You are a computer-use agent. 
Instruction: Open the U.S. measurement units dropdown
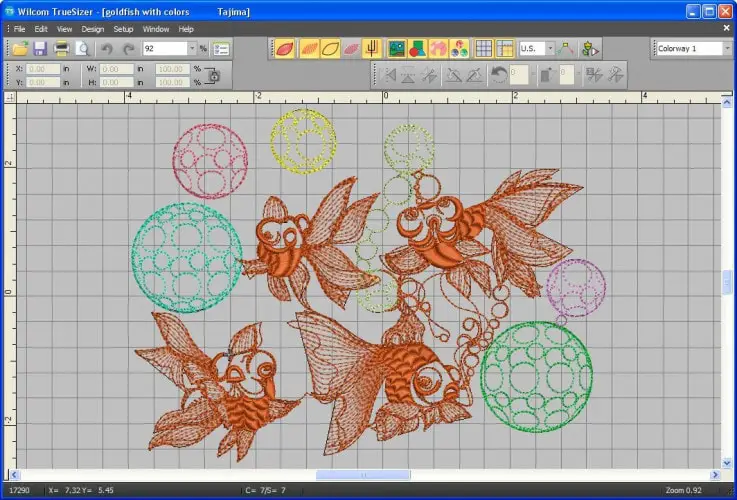click(550, 48)
